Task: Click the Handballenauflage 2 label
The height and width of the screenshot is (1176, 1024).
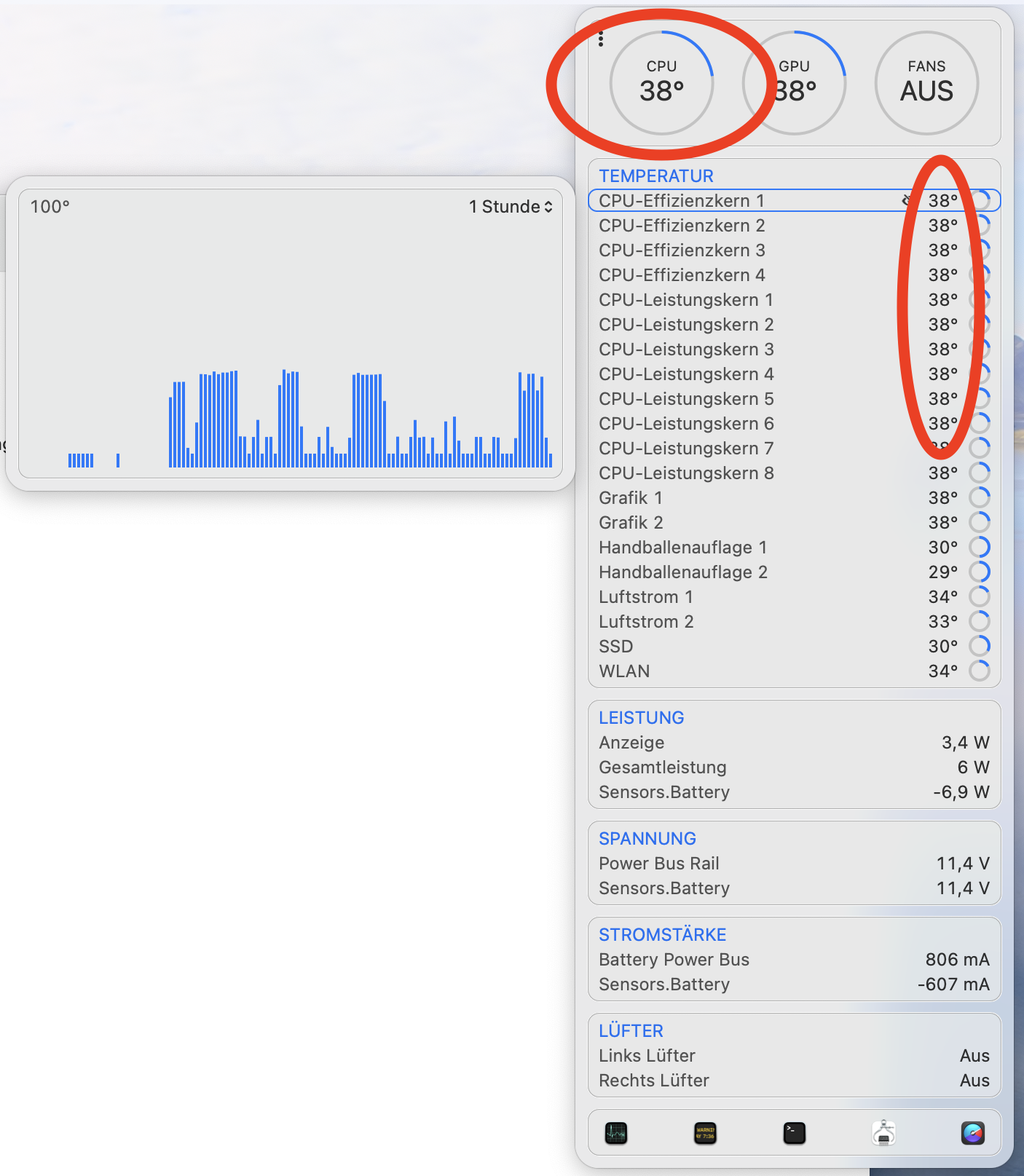Action: 683,572
